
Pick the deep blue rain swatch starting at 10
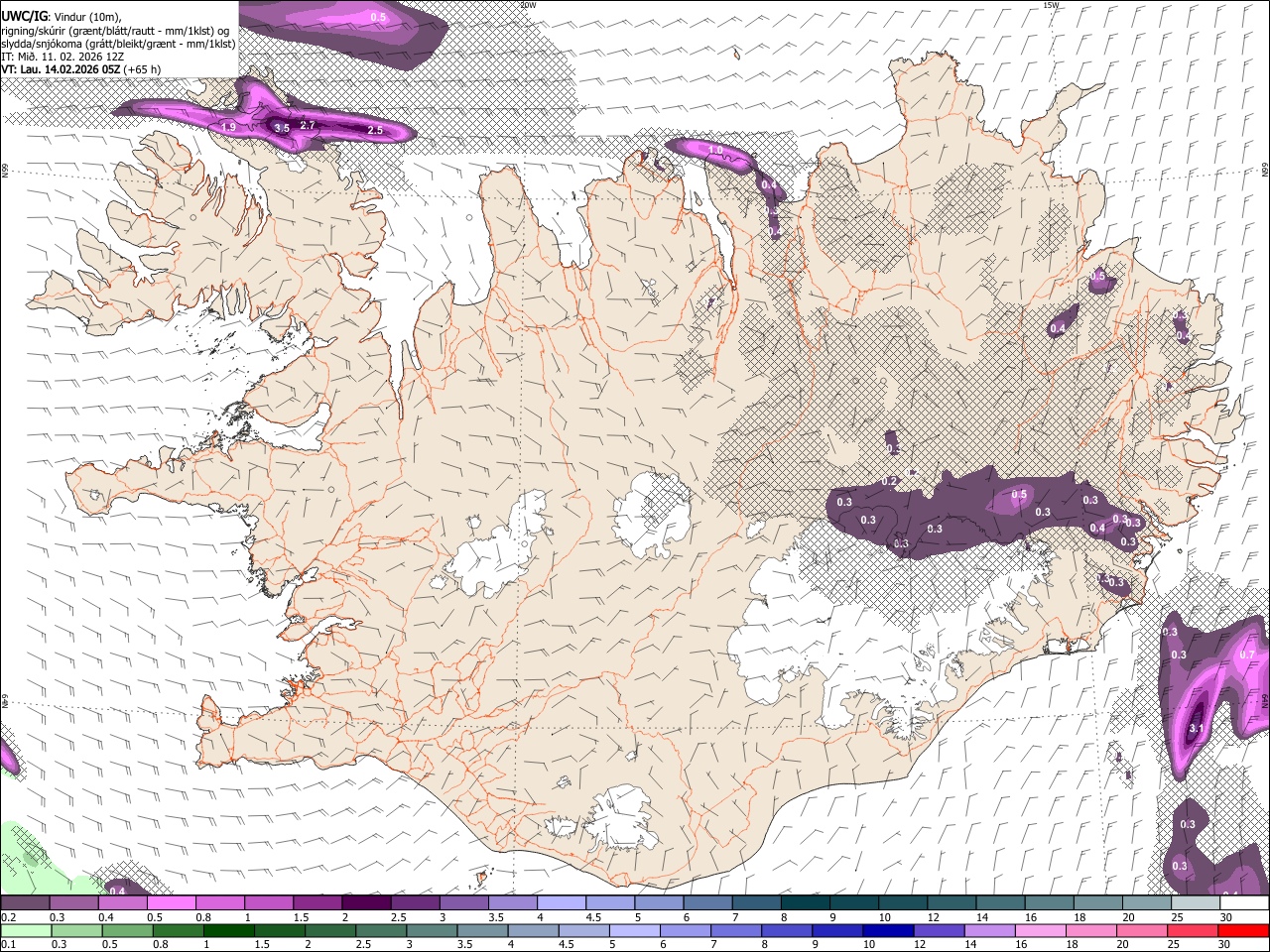[x=889, y=931]
